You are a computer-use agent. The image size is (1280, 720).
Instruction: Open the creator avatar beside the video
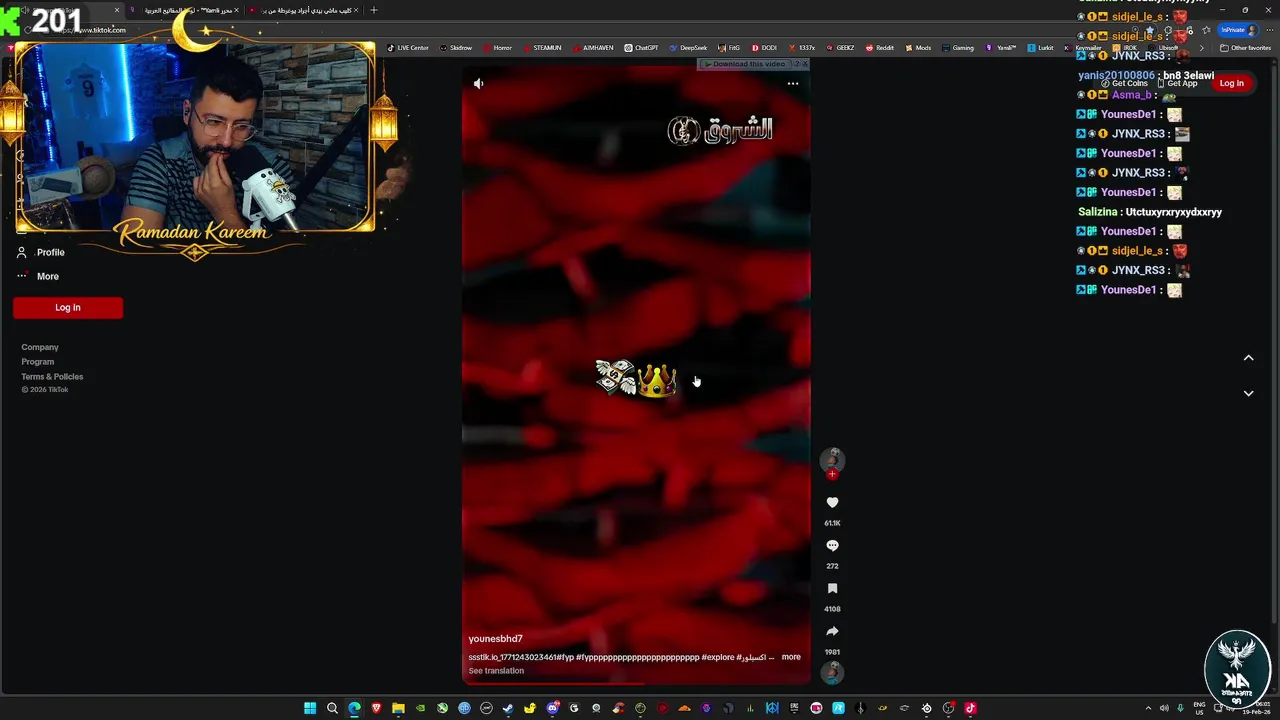[832, 459]
